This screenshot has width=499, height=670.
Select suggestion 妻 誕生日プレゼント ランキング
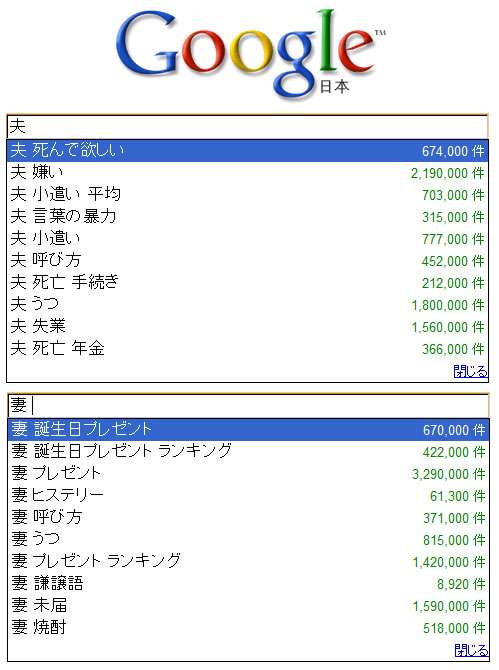point(248,452)
